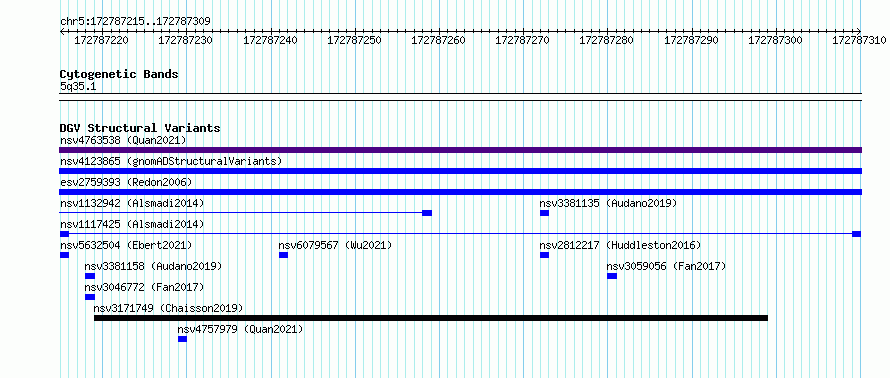Open nsv3381158 (Audano2019) label
890x378 pixels.
tap(153, 266)
